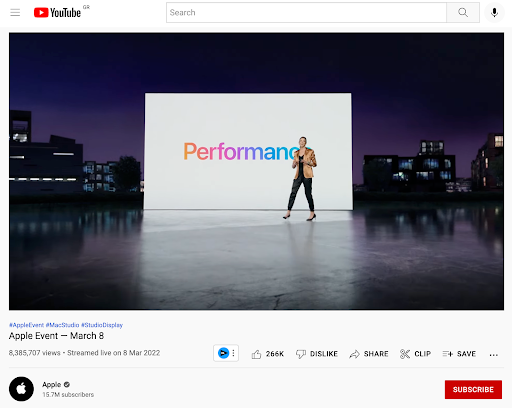Open the hamburger guide menu
This screenshot has width=512, height=408.
coord(15,13)
